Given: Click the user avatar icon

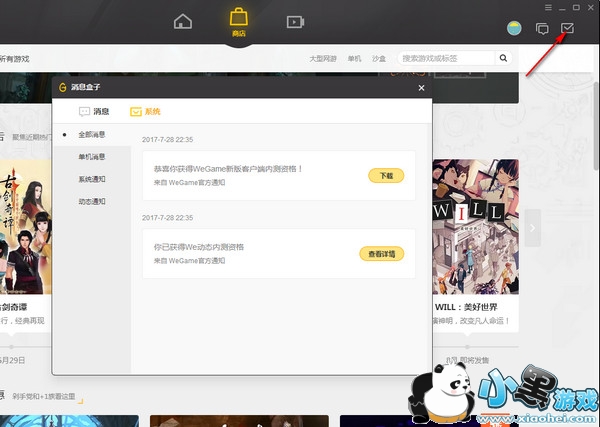Looking at the screenshot, I should 515,28.
